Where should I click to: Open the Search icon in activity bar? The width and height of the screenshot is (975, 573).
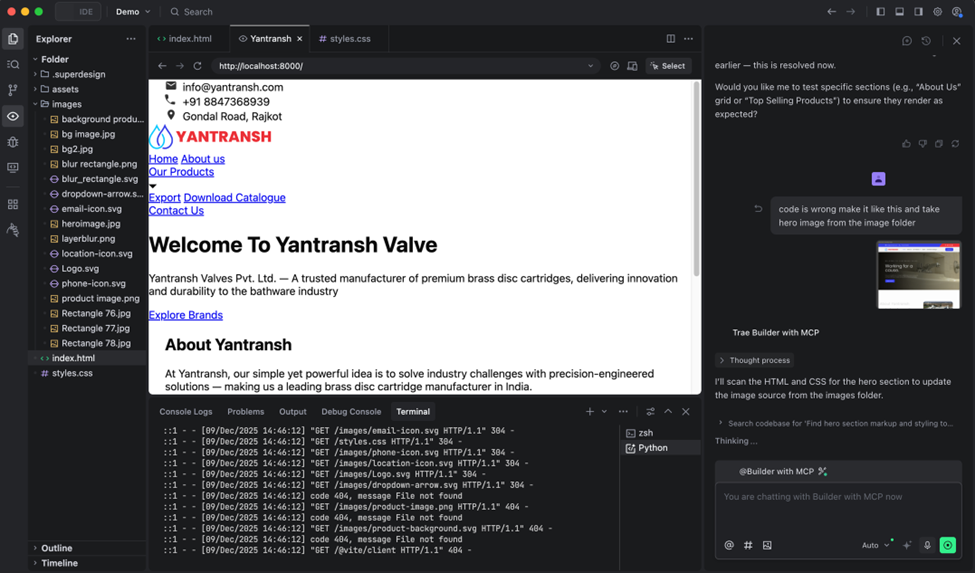tap(13, 64)
